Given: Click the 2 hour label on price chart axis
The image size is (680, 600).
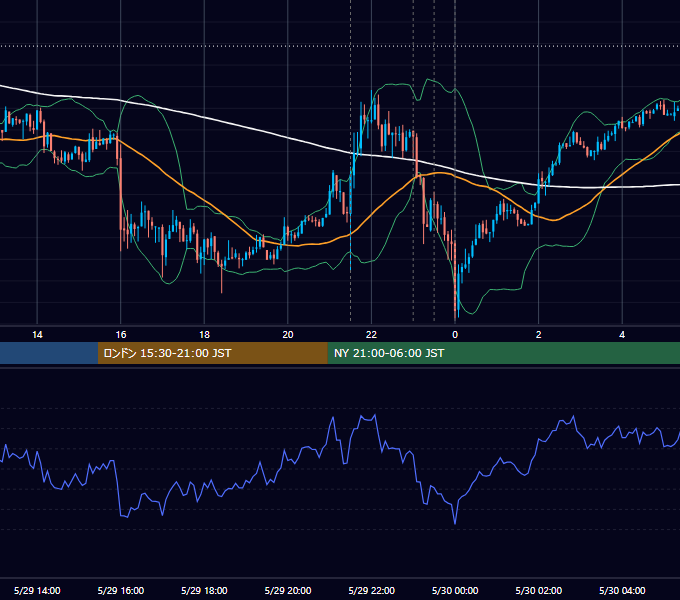Looking at the screenshot, I should tap(539, 335).
